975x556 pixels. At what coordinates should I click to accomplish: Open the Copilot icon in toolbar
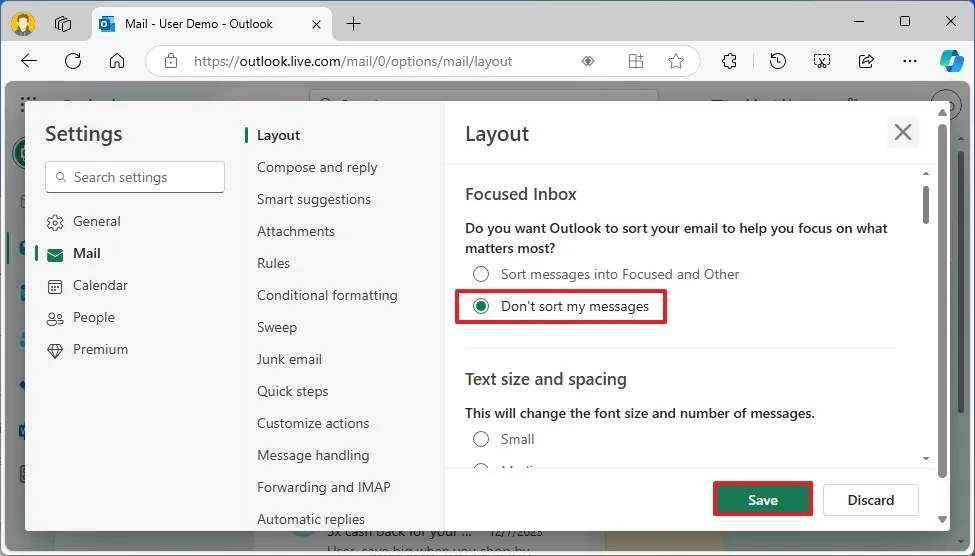(x=951, y=61)
